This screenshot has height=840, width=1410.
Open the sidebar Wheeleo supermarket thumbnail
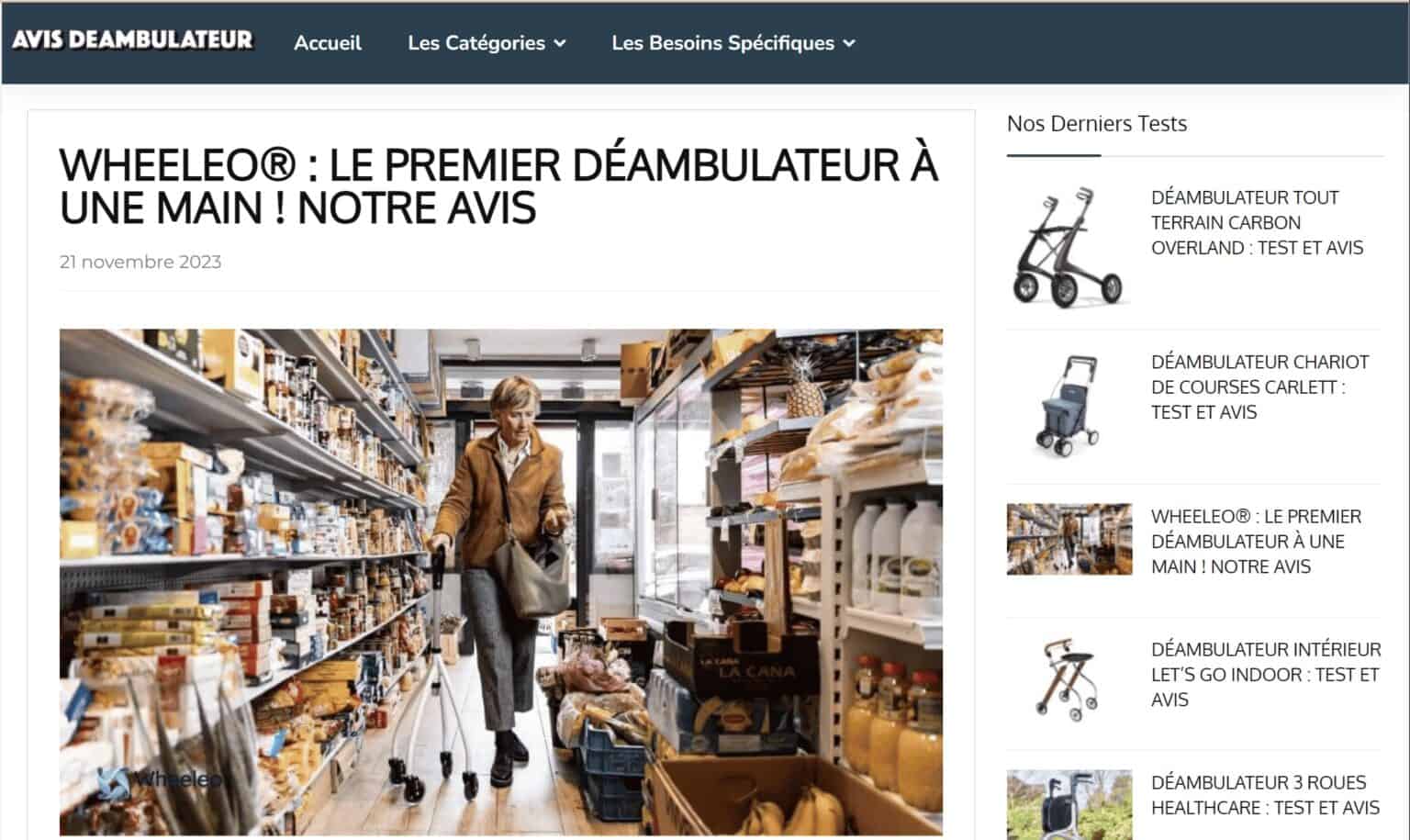[x=1069, y=539]
